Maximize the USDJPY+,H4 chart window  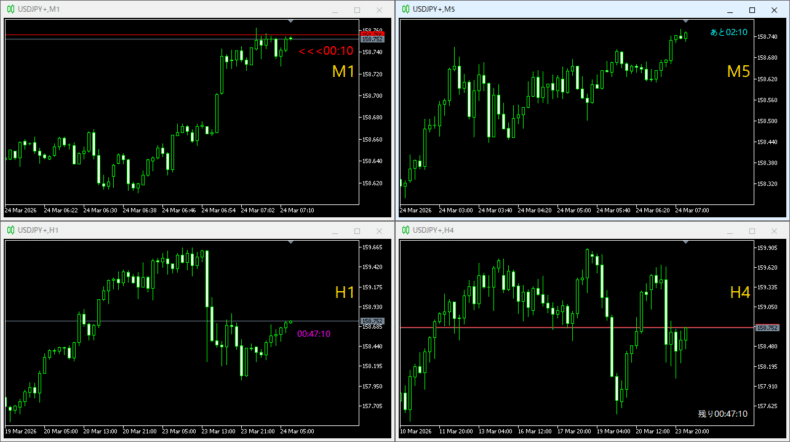[752, 231]
